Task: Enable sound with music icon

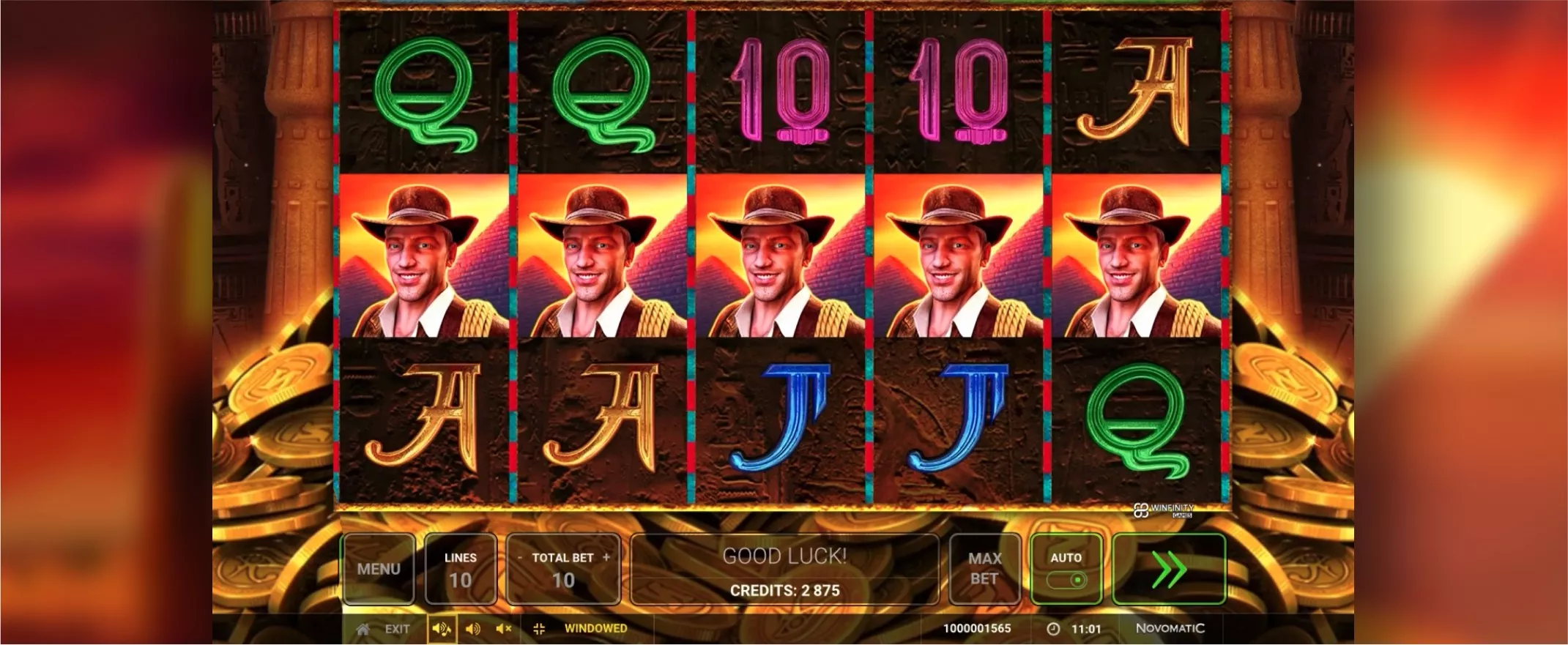Action: tap(442, 629)
